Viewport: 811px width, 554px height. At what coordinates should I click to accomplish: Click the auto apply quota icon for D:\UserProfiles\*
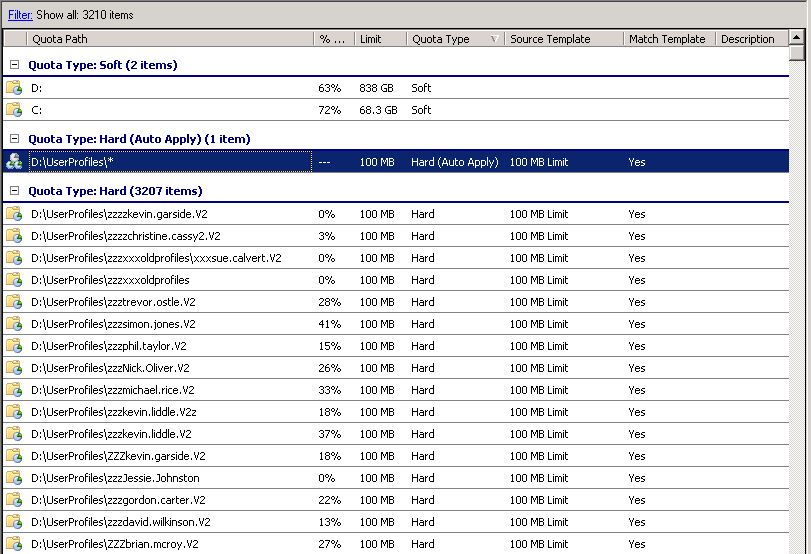pos(14,162)
